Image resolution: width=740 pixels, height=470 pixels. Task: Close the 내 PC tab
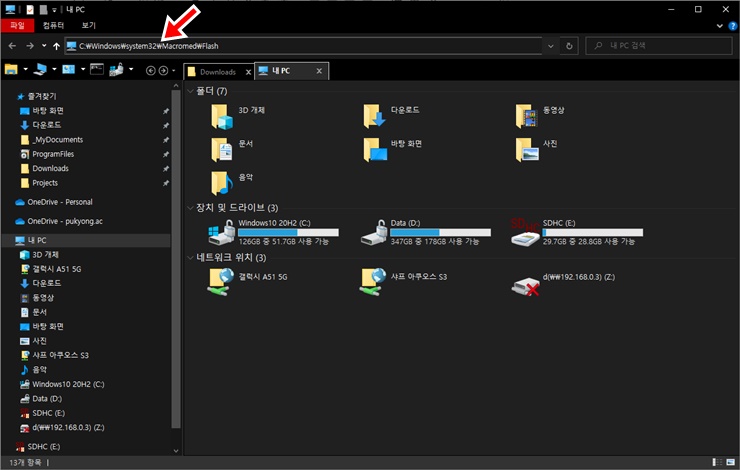[x=319, y=71]
